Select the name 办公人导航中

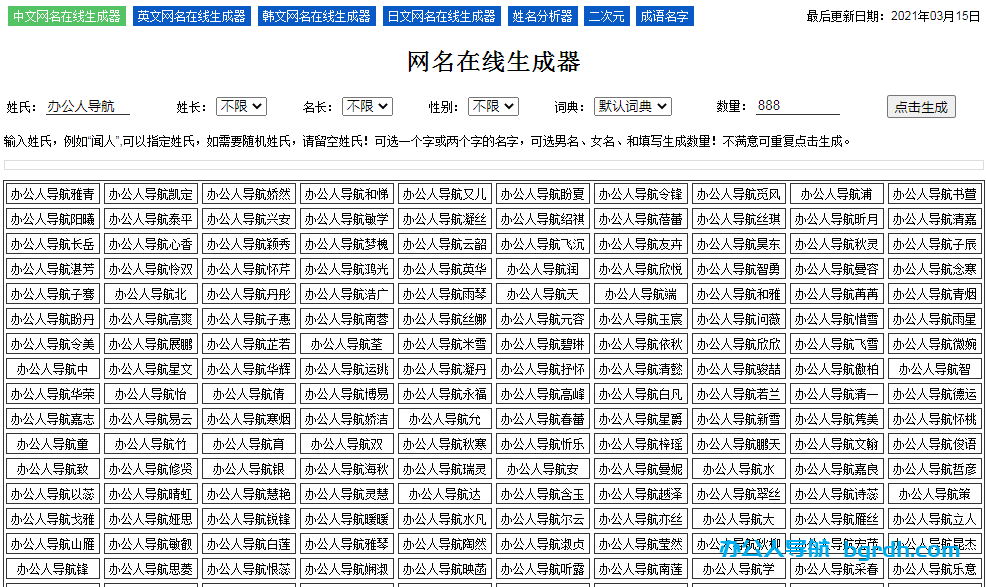55,369
